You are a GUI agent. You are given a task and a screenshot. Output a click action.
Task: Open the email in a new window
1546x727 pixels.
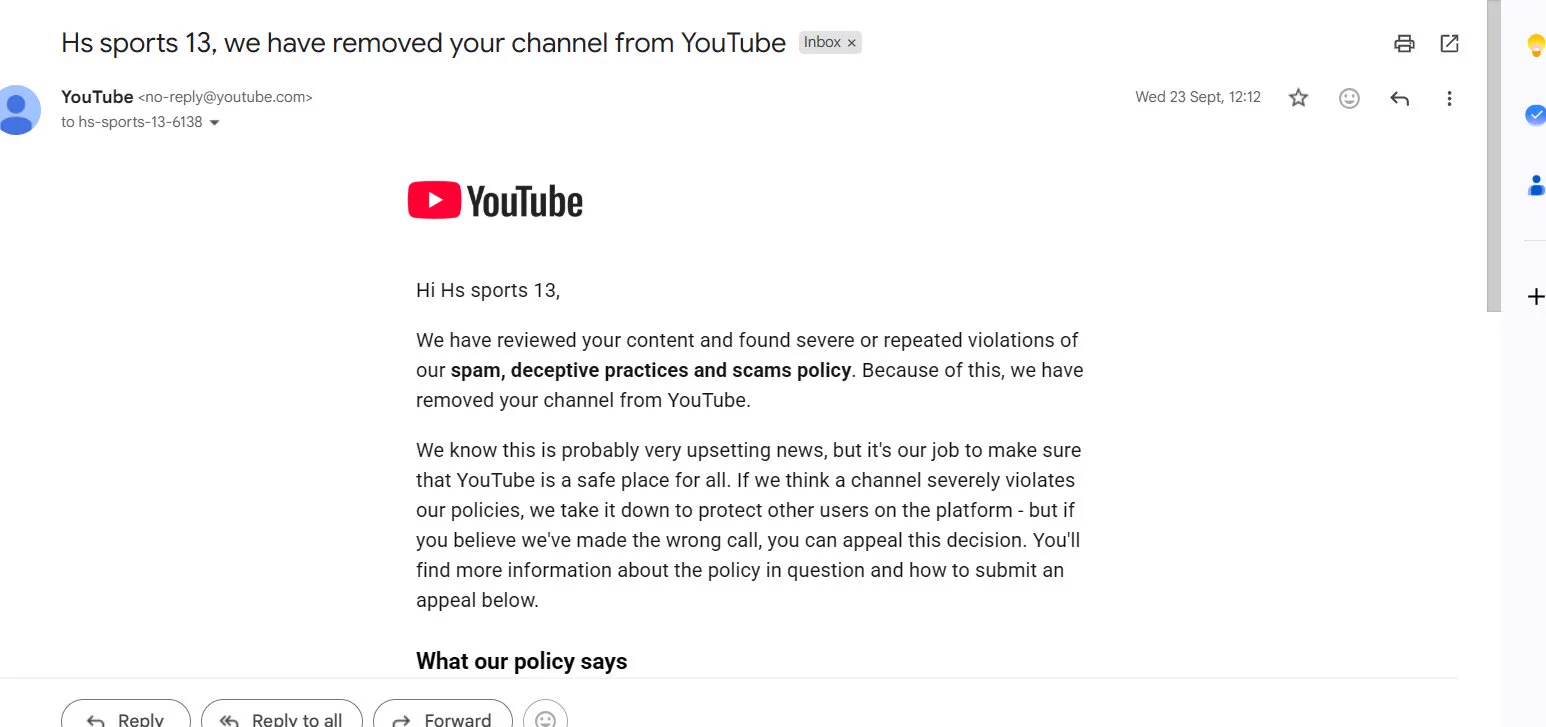coord(1449,43)
